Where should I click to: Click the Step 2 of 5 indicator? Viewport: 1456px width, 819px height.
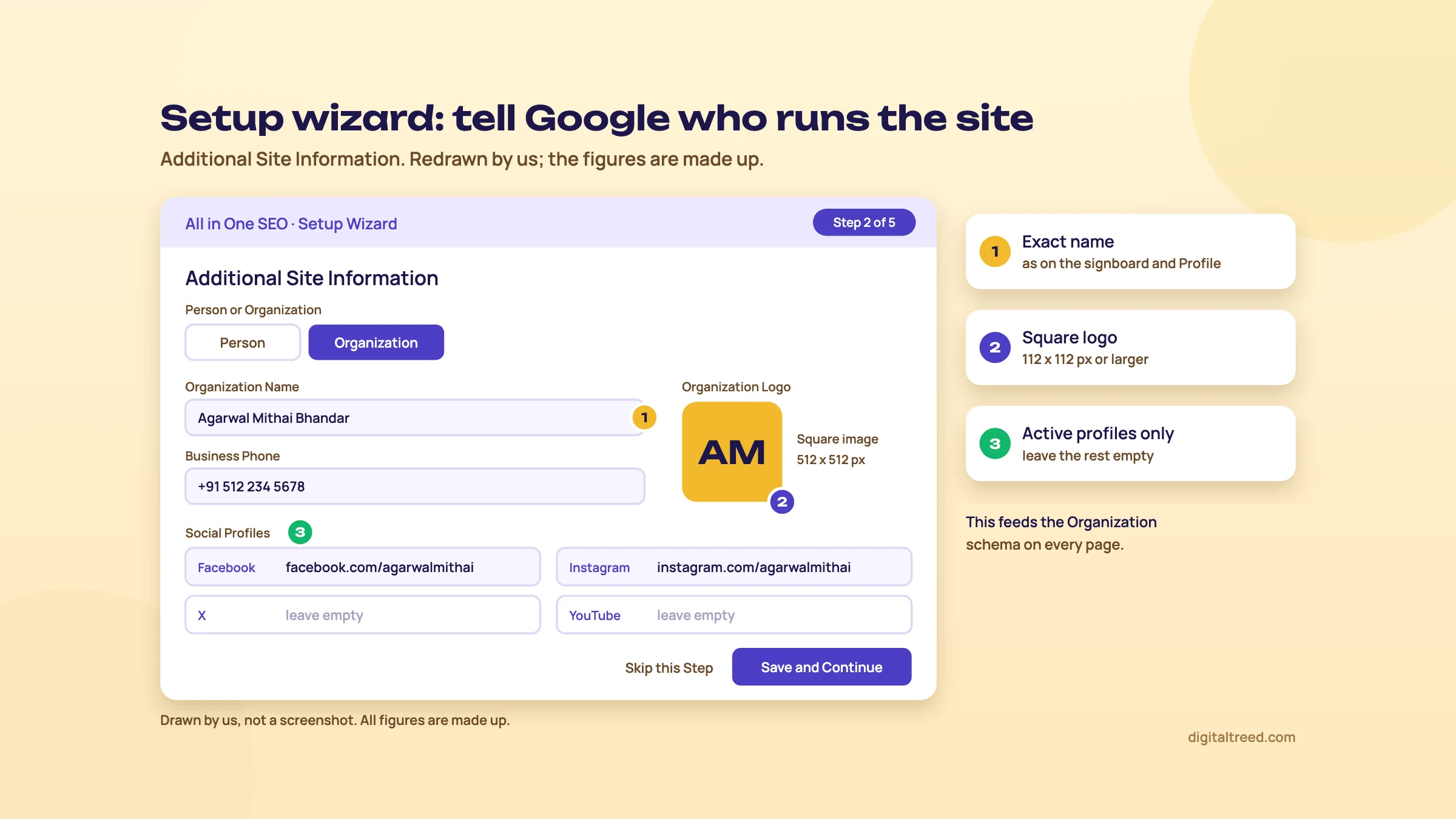click(x=864, y=223)
